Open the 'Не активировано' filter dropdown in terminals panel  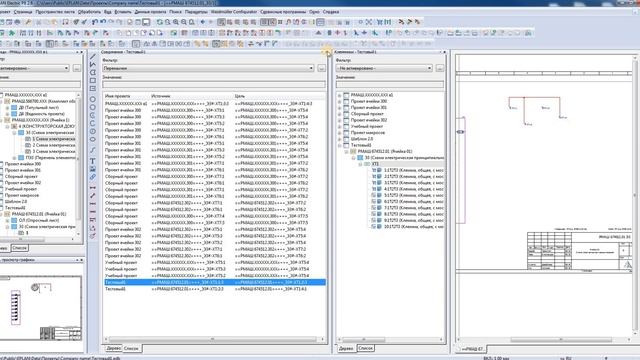429,68
